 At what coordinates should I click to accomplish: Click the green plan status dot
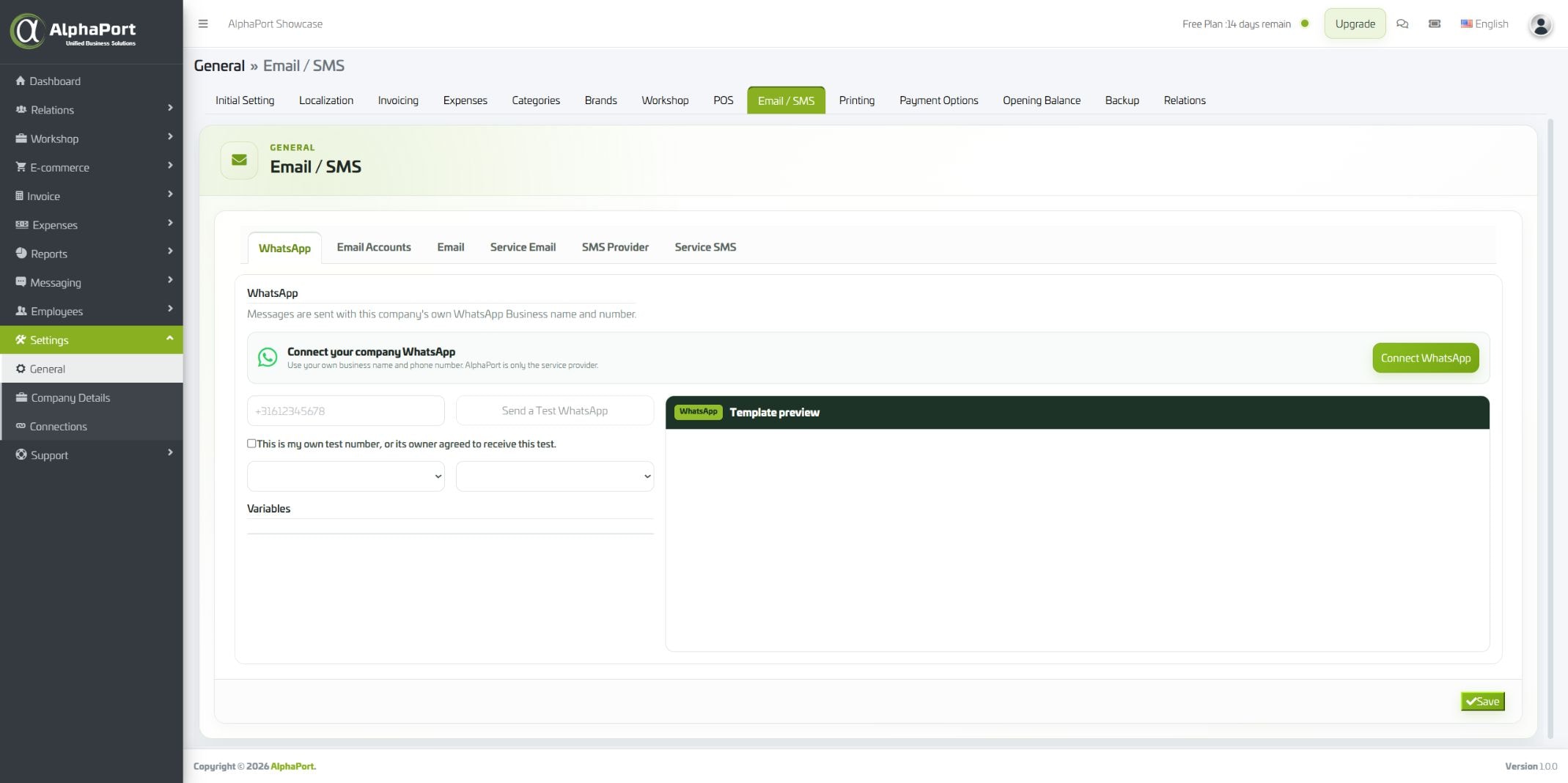coord(1305,23)
